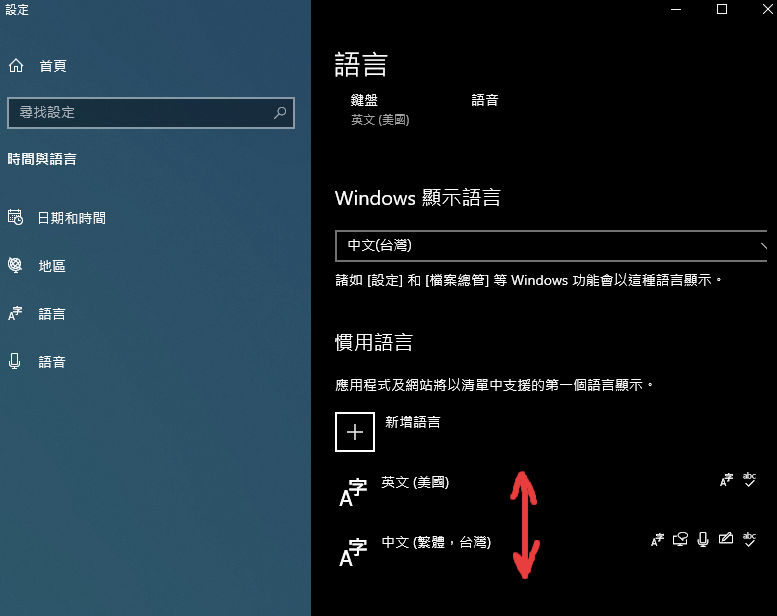Click the language icon beside 英文 (美國)
Screen dimensions: 777x616
tap(353, 491)
